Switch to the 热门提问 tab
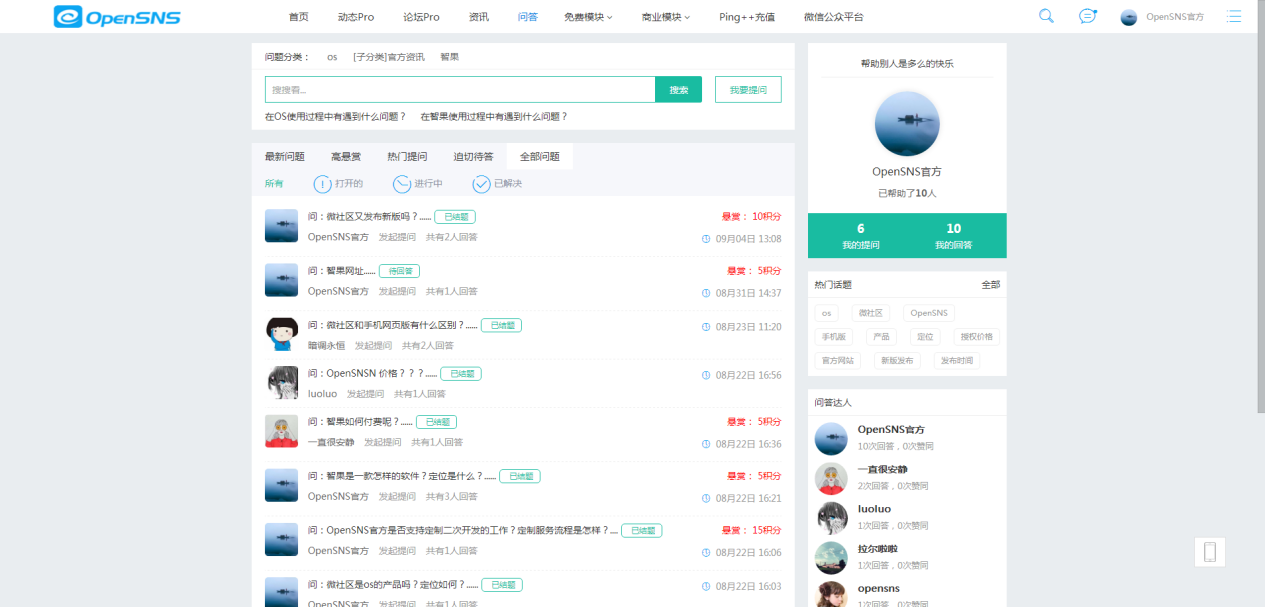The image size is (1265, 607). (x=407, y=157)
